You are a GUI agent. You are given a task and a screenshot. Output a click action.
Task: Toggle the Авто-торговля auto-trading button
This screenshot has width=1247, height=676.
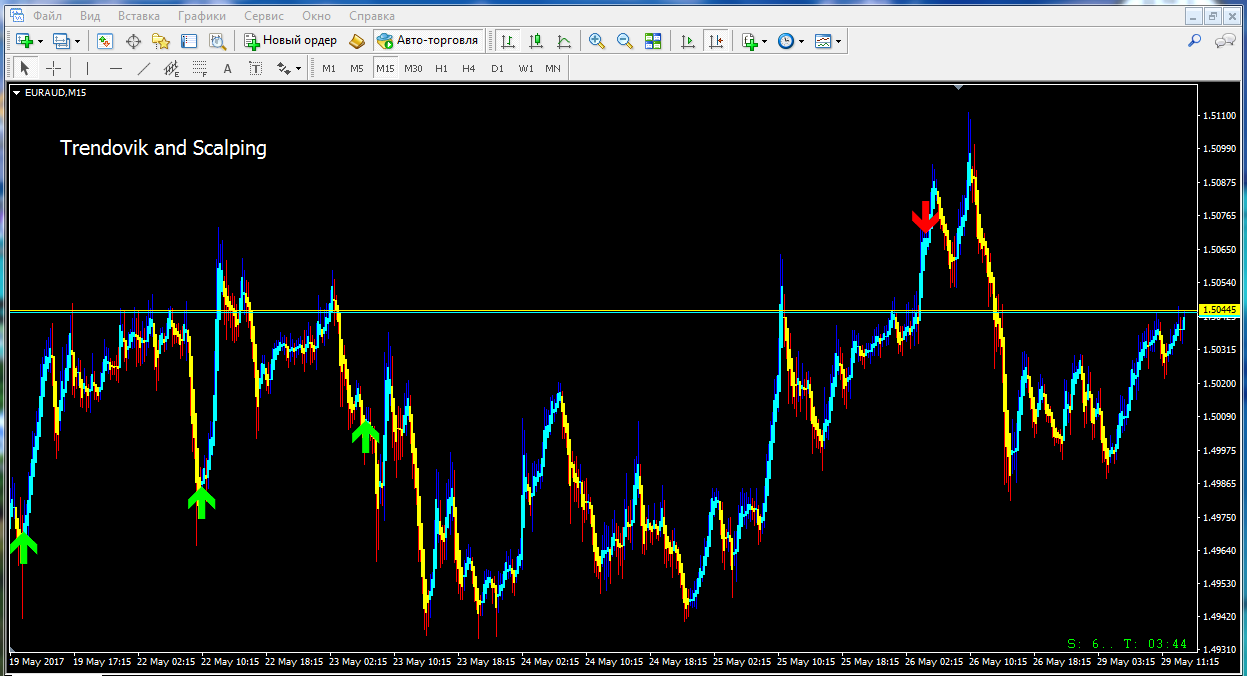pyautogui.click(x=430, y=41)
